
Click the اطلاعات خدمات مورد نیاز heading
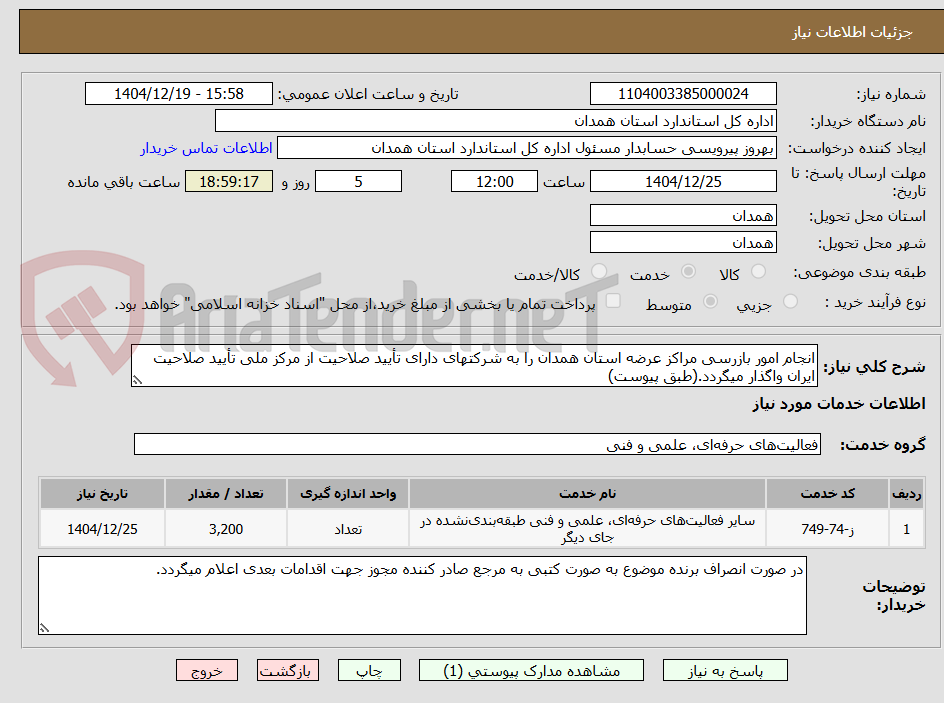coord(839,404)
